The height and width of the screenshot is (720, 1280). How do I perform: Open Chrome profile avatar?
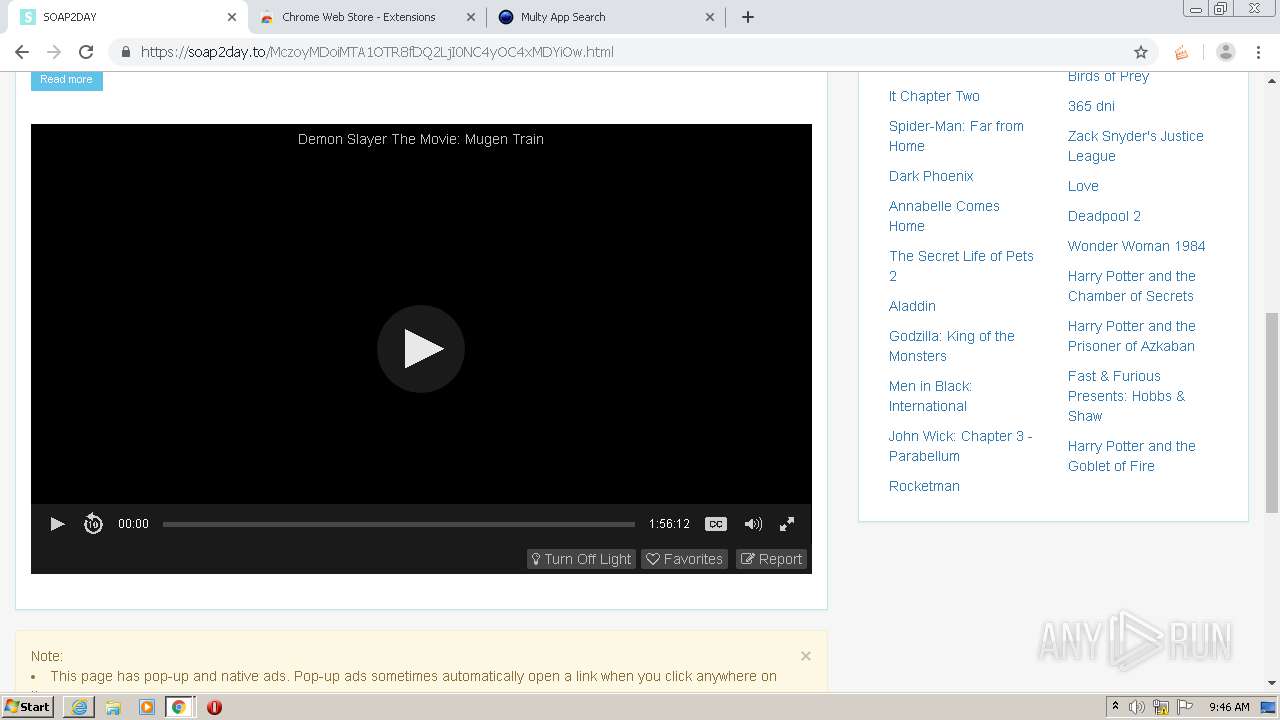(1225, 52)
